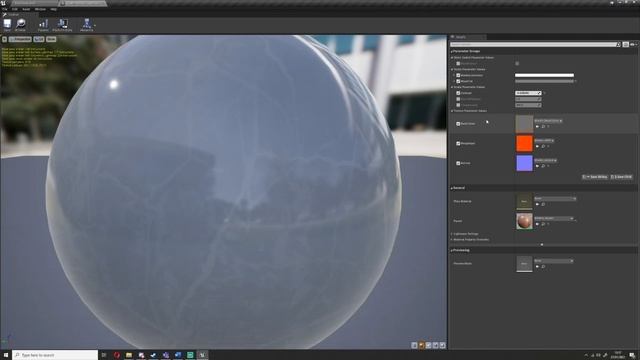640x360 pixels.
Task: Toggle the static switch value checkbox
Action: [517, 64]
